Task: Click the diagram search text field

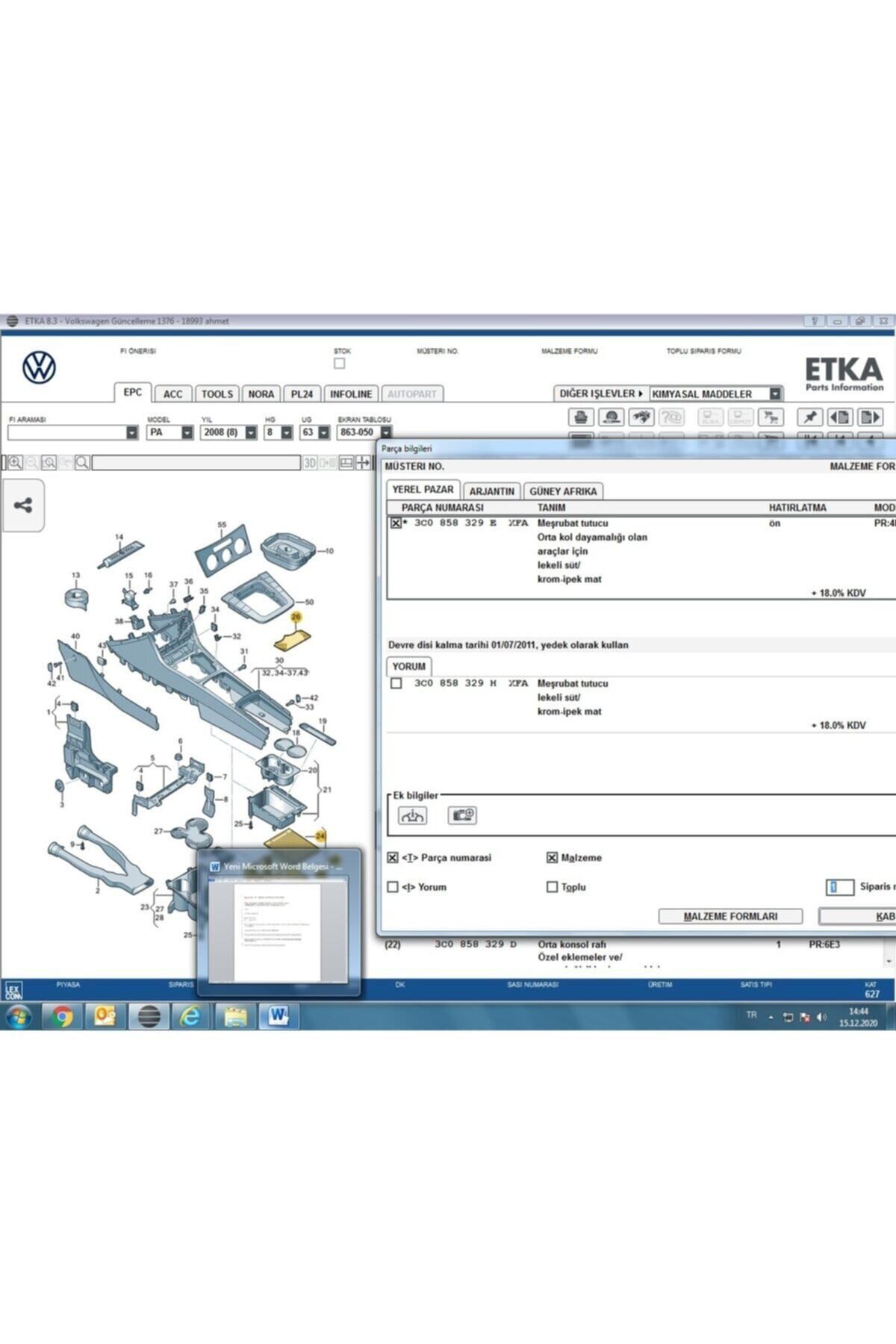Action: tap(196, 463)
